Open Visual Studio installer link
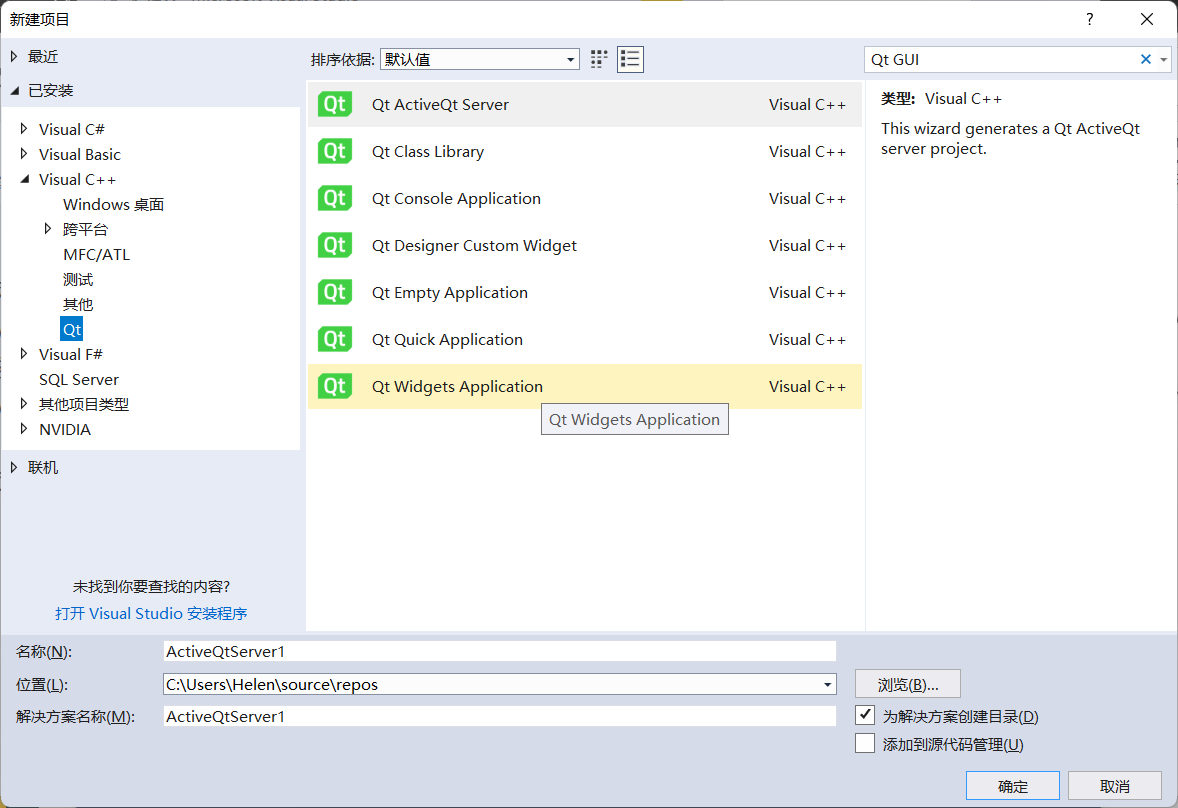The height and width of the screenshot is (808, 1178). [x=151, y=614]
